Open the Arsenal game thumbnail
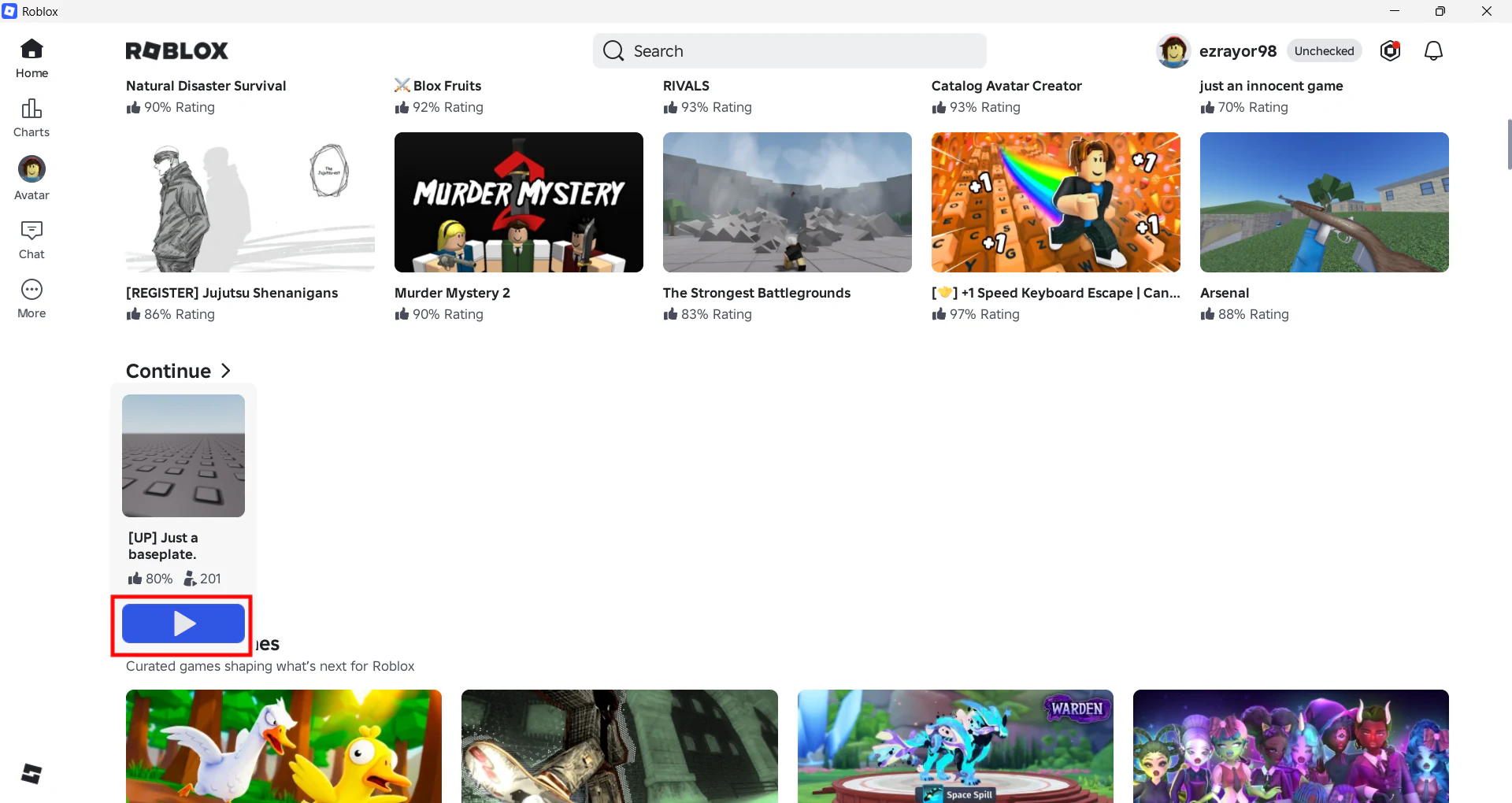The image size is (1512, 803). (x=1325, y=202)
